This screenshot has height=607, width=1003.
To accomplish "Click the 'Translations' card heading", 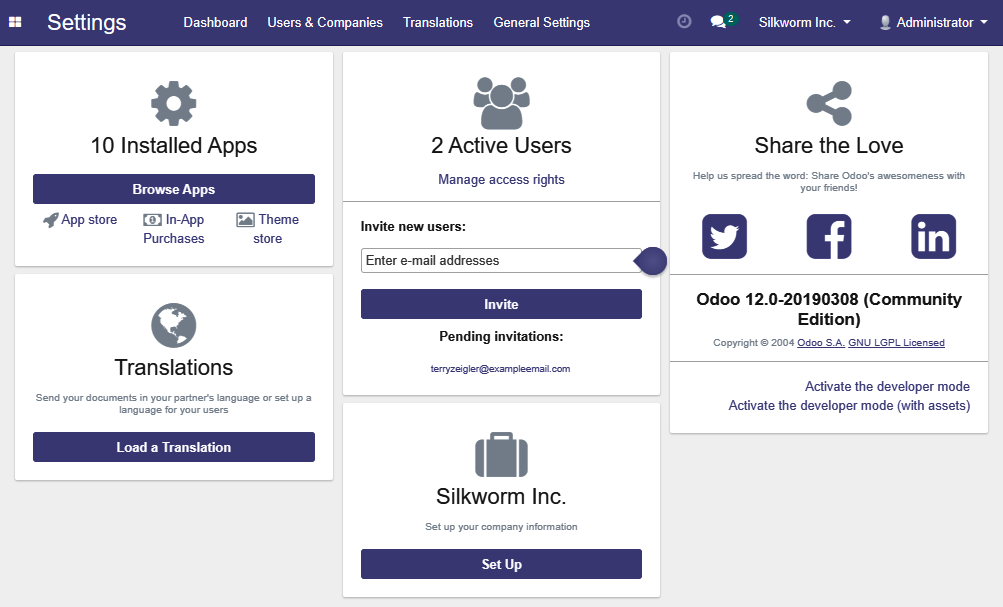I will [x=174, y=367].
